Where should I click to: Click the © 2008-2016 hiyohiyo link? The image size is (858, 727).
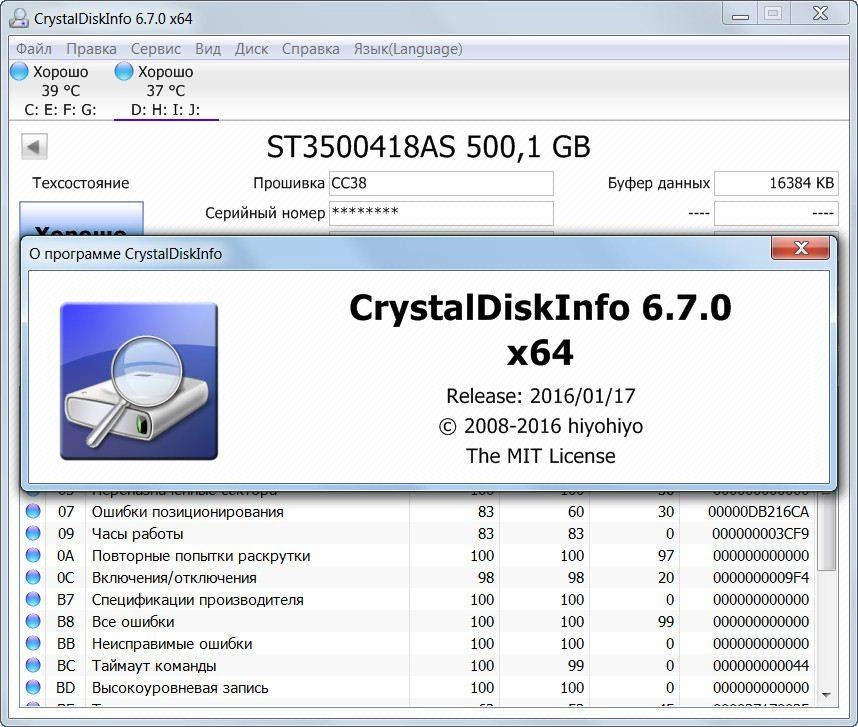coord(541,426)
